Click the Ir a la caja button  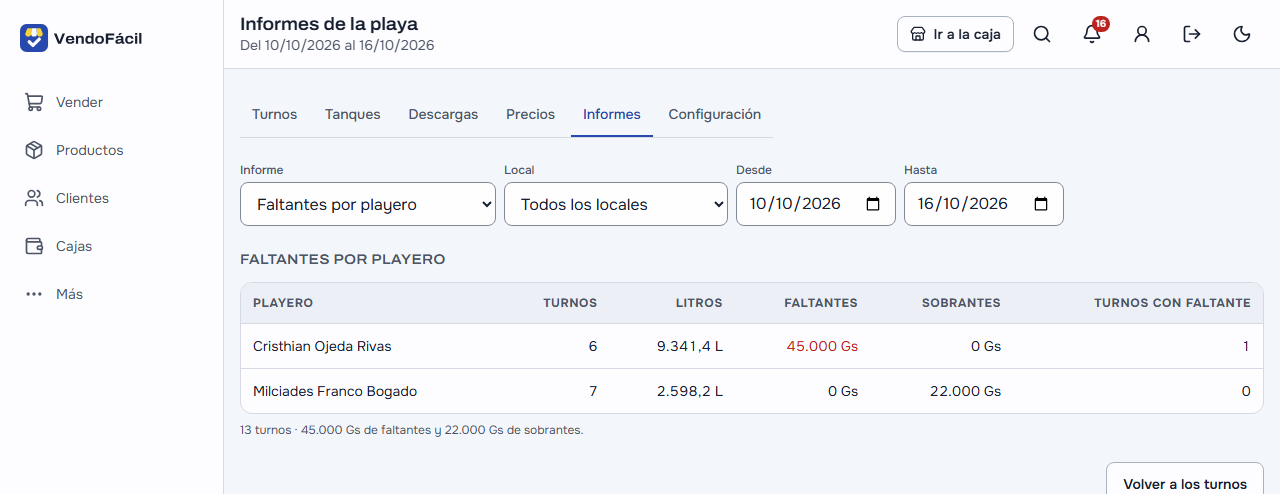point(955,34)
